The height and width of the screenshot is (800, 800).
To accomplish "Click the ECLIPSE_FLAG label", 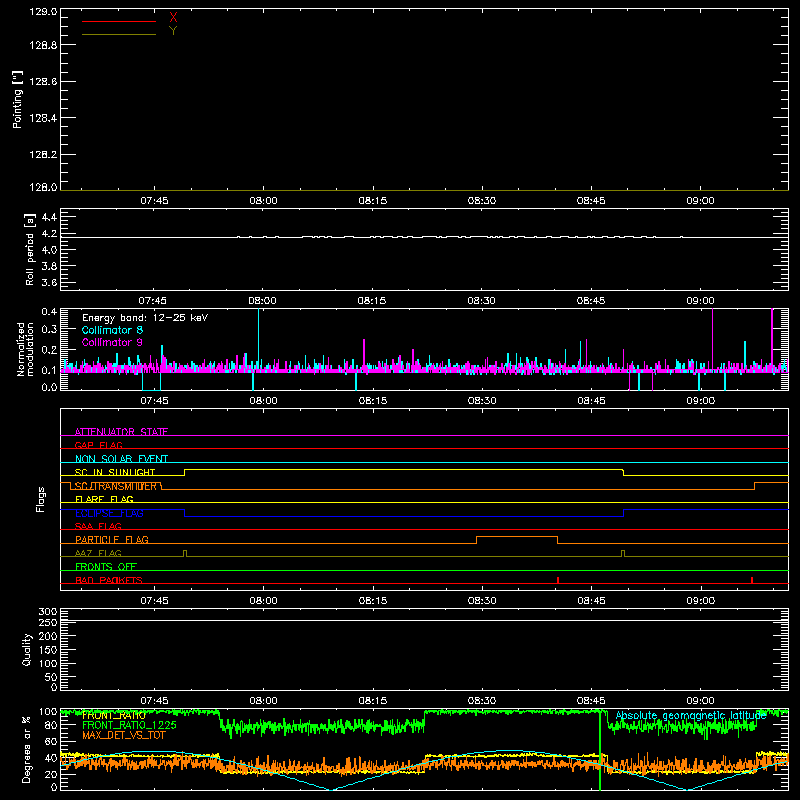I will [109, 513].
